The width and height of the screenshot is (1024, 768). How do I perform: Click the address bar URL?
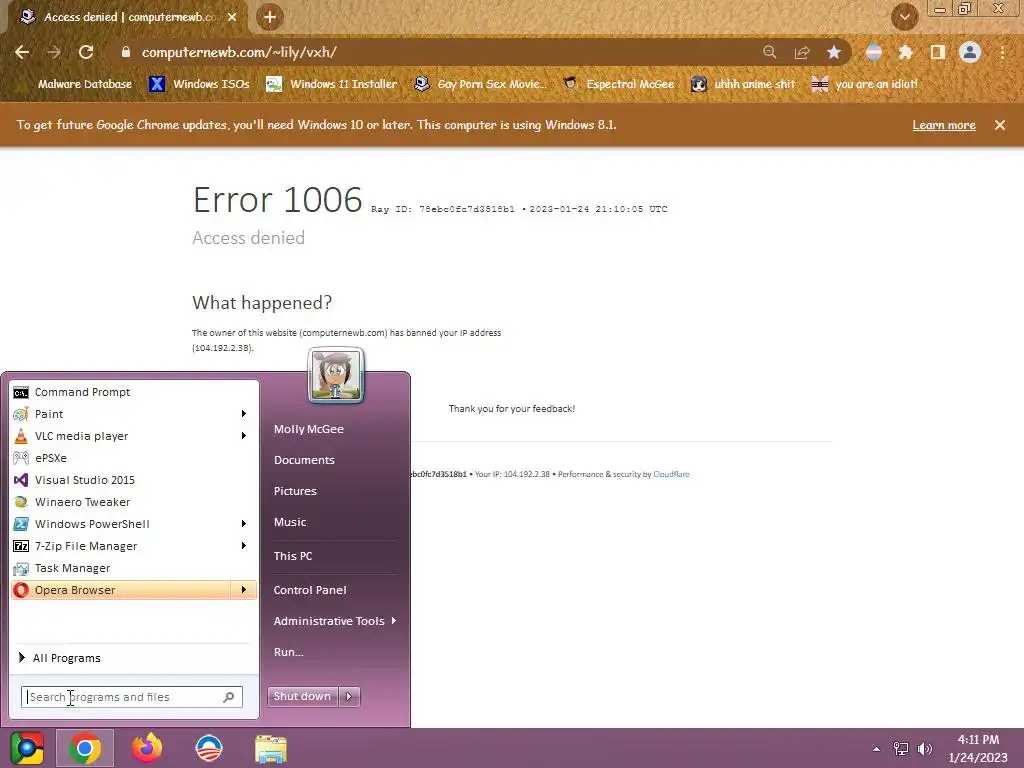(239, 52)
